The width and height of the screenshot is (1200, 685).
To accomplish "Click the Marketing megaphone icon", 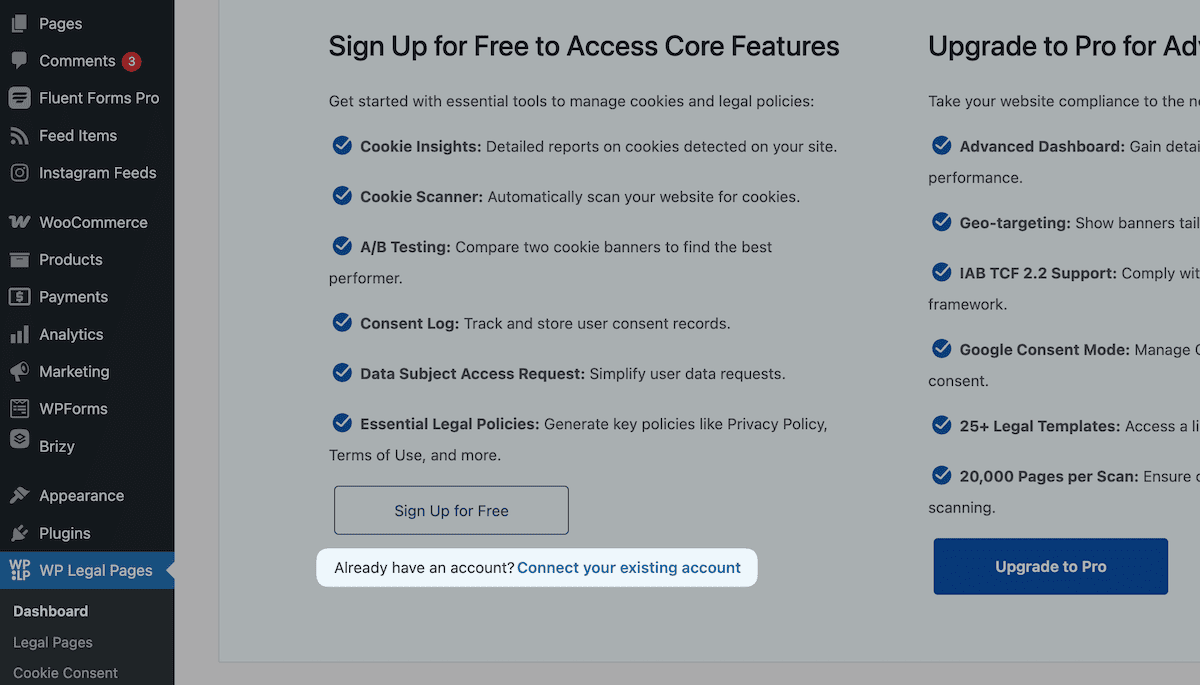I will click(19, 371).
